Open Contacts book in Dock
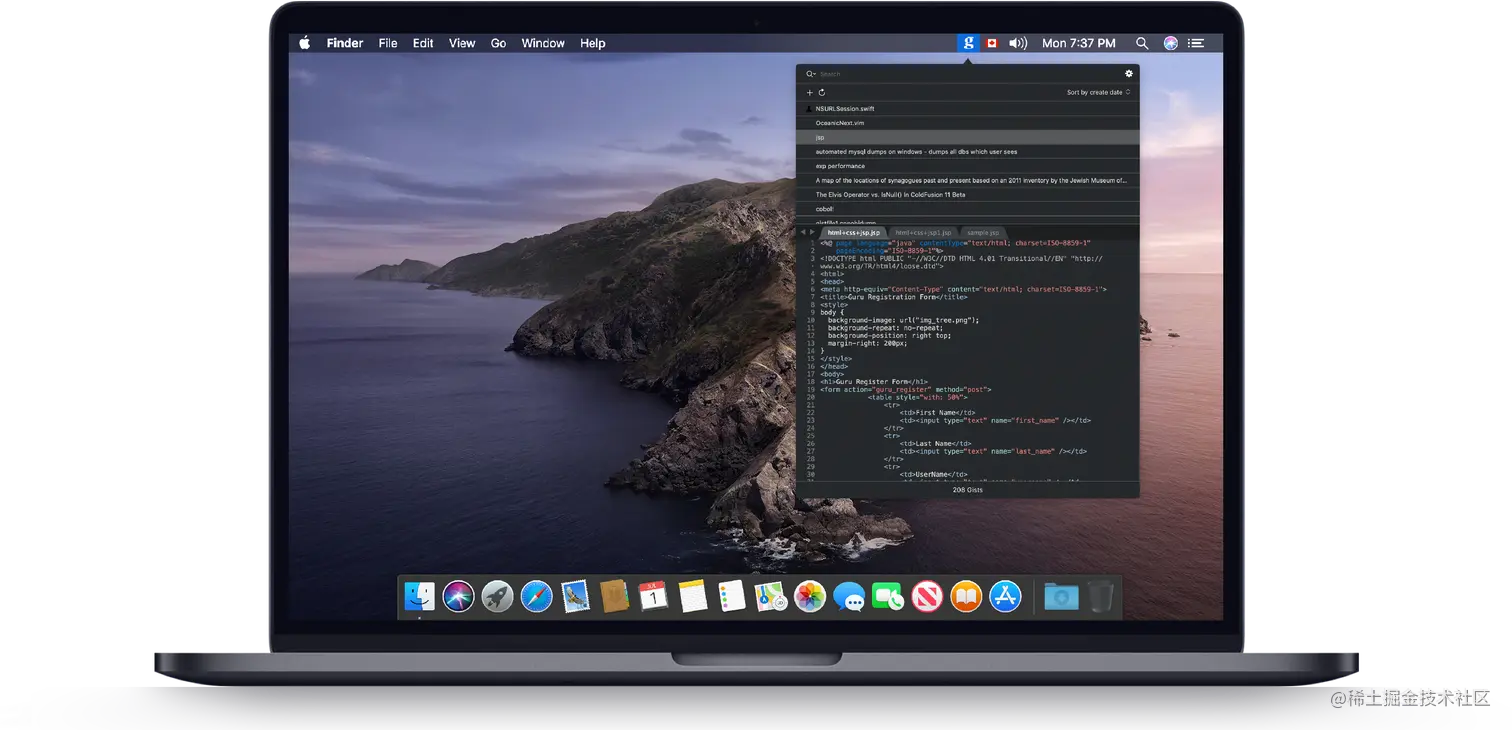The image size is (1512, 730). (x=614, y=597)
